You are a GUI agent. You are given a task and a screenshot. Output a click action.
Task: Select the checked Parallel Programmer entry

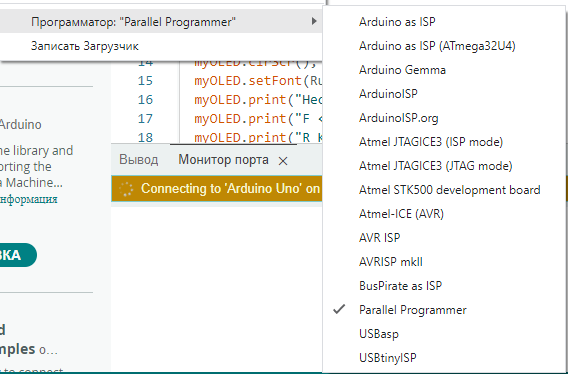pyautogui.click(x=445, y=310)
